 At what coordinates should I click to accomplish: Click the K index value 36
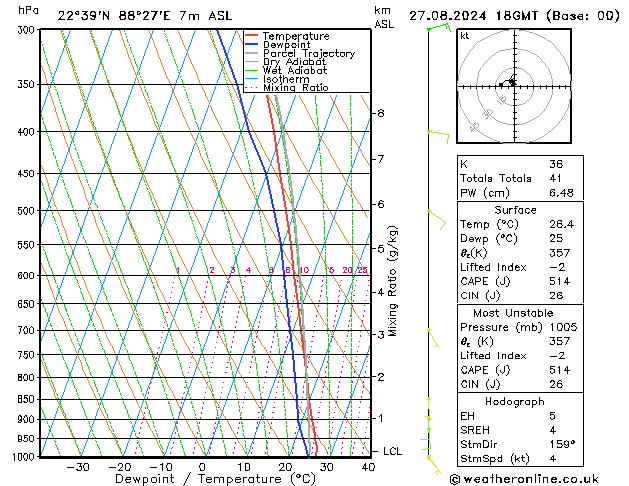(x=556, y=164)
